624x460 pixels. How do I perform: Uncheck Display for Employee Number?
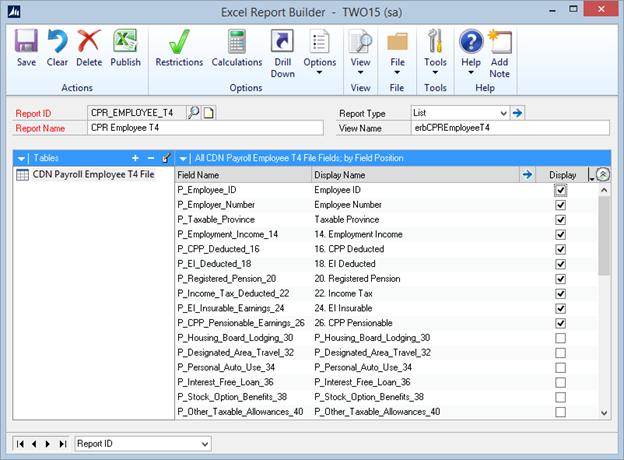coord(560,205)
